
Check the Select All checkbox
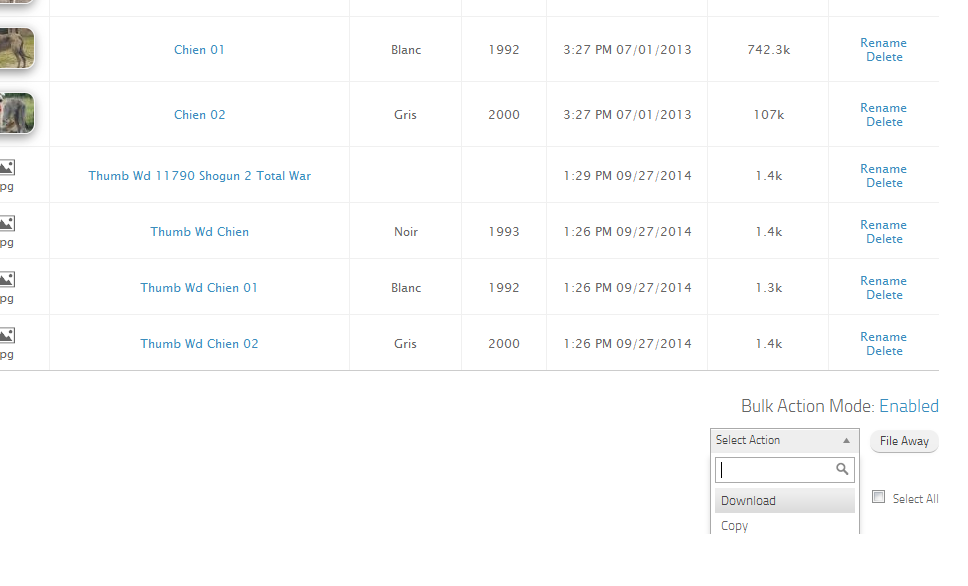point(878,497)
